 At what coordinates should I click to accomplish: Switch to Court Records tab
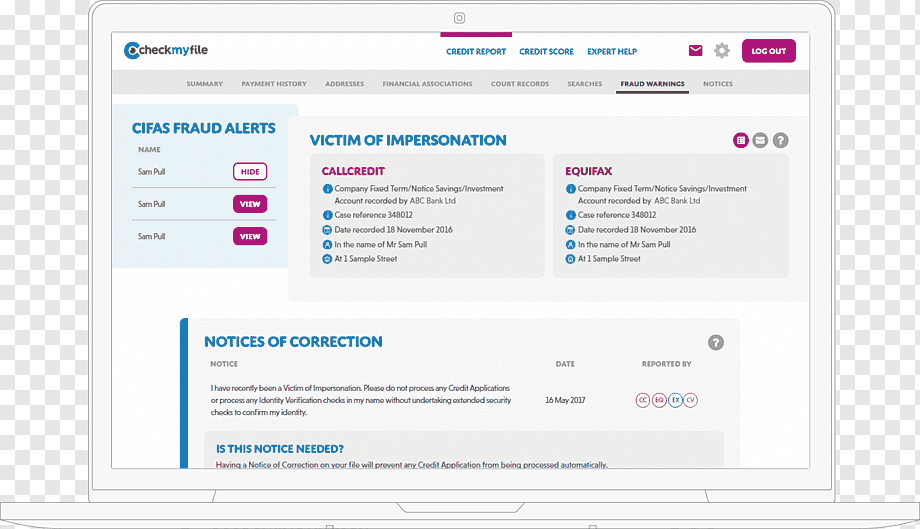click(x=520, y=84)
